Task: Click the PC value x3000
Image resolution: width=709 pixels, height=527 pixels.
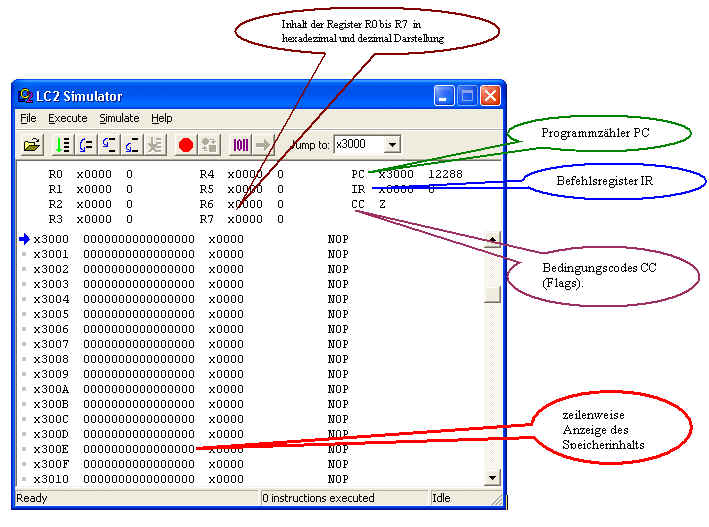Action: [x=396, y=174]
